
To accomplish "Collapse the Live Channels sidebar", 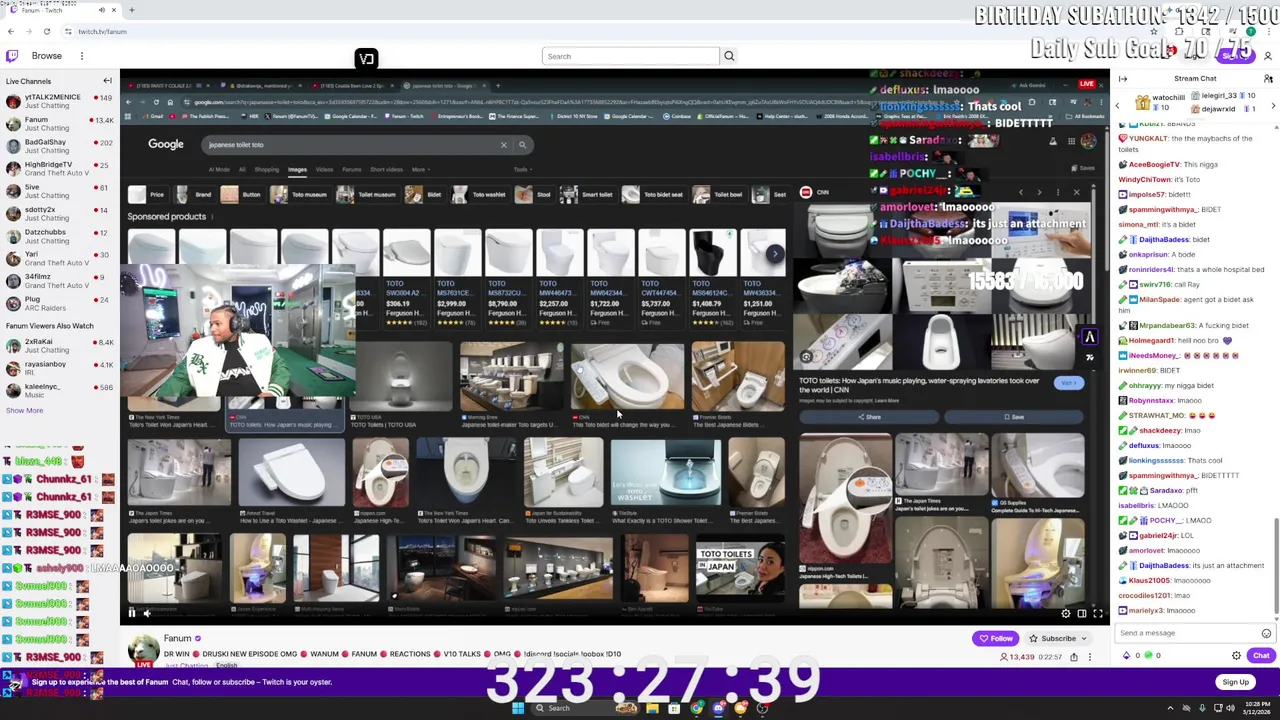I will pyautogui.click(x=107, y=81).
